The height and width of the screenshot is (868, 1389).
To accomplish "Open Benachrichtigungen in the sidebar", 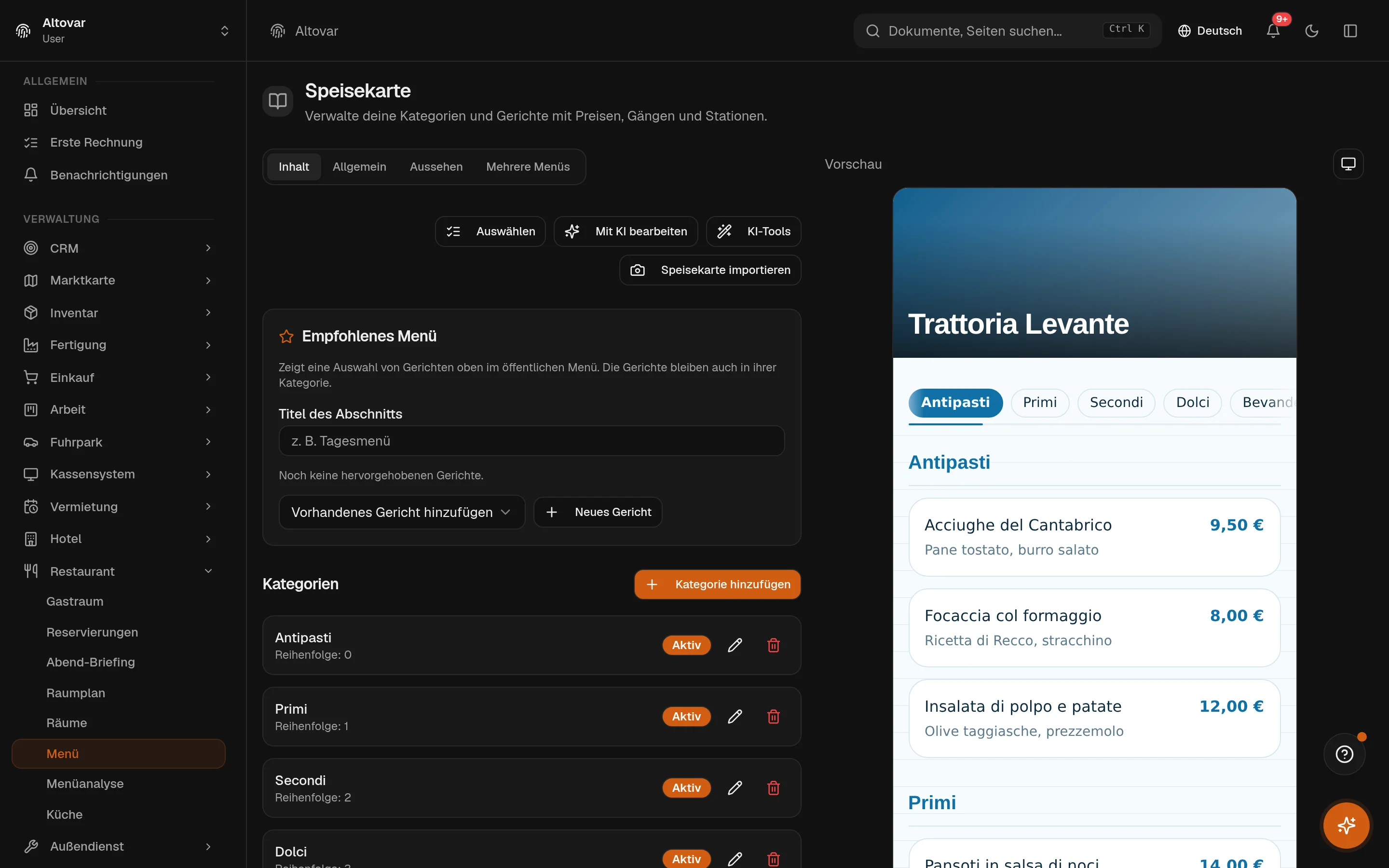I will pyautogui.click(x=118, y=175).
